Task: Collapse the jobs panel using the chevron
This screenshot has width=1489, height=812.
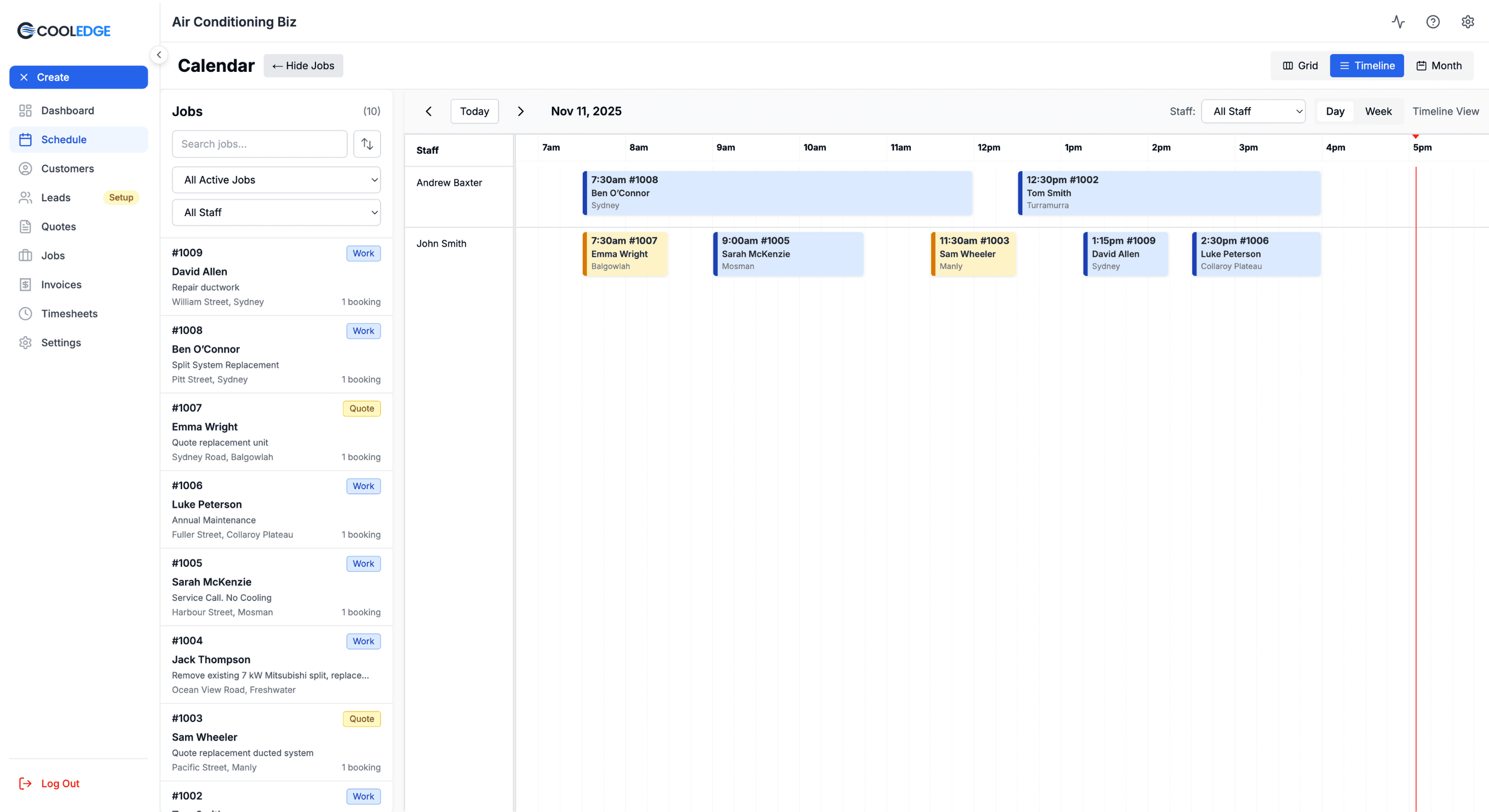Action: tap(158, 54)
